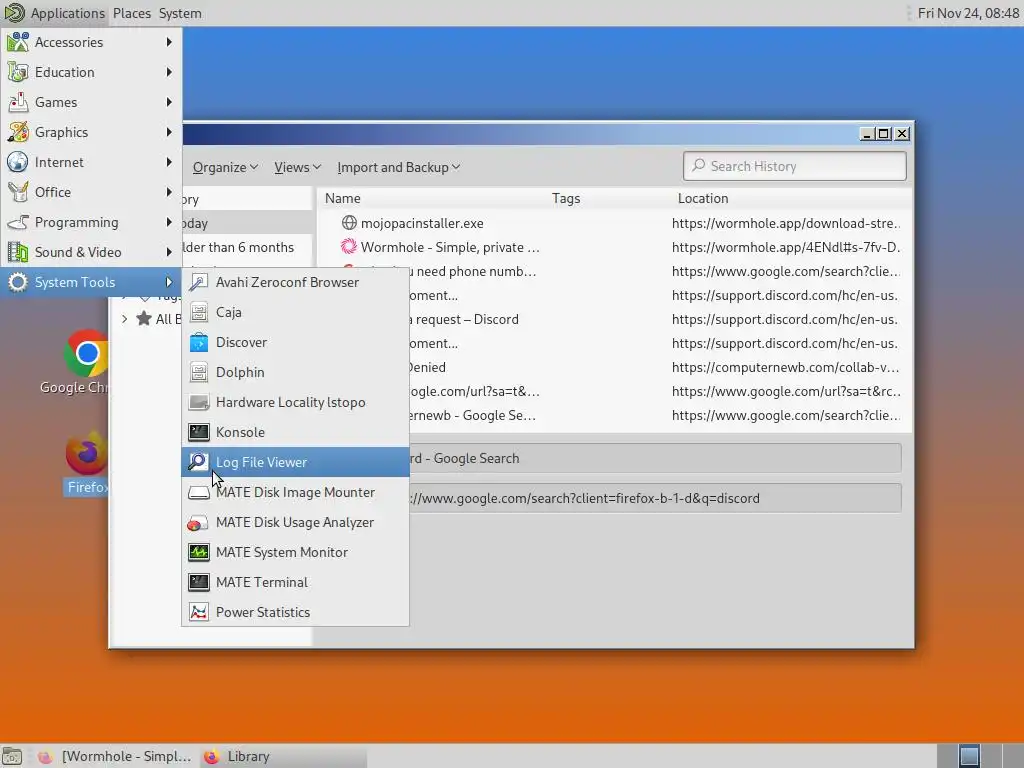Viewport: 1024px width, 768px height.
Task: Click the Education category icon
Action: point(18,72)
